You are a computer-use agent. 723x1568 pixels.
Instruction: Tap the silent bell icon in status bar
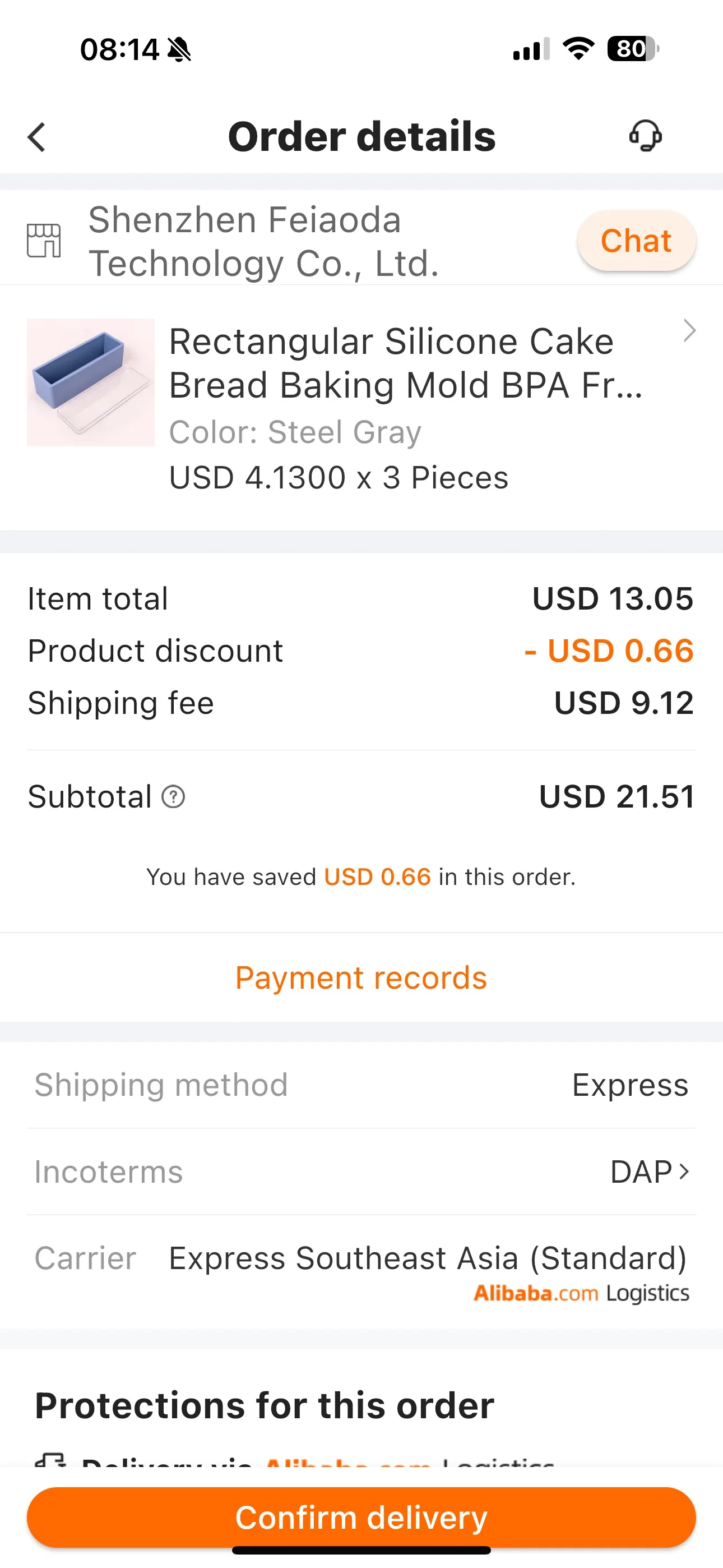(179, 49)
